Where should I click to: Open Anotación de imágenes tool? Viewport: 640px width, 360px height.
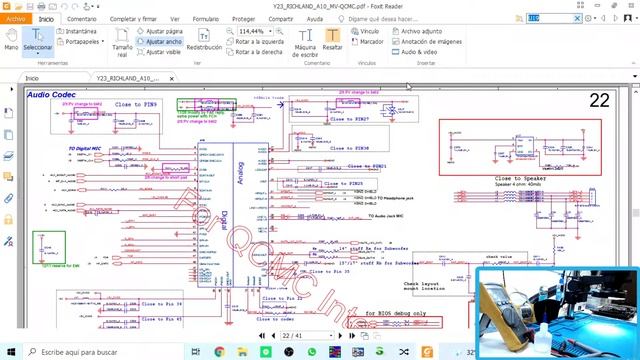[427, 42]
